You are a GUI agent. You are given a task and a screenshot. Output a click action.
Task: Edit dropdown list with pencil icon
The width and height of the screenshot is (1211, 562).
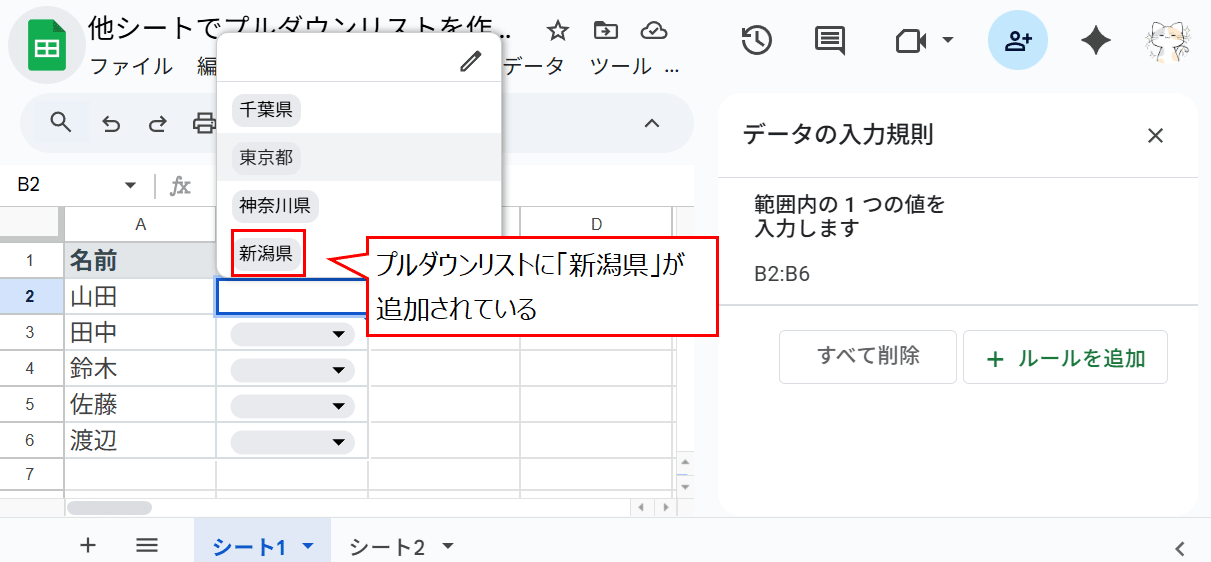click(470, 62)
